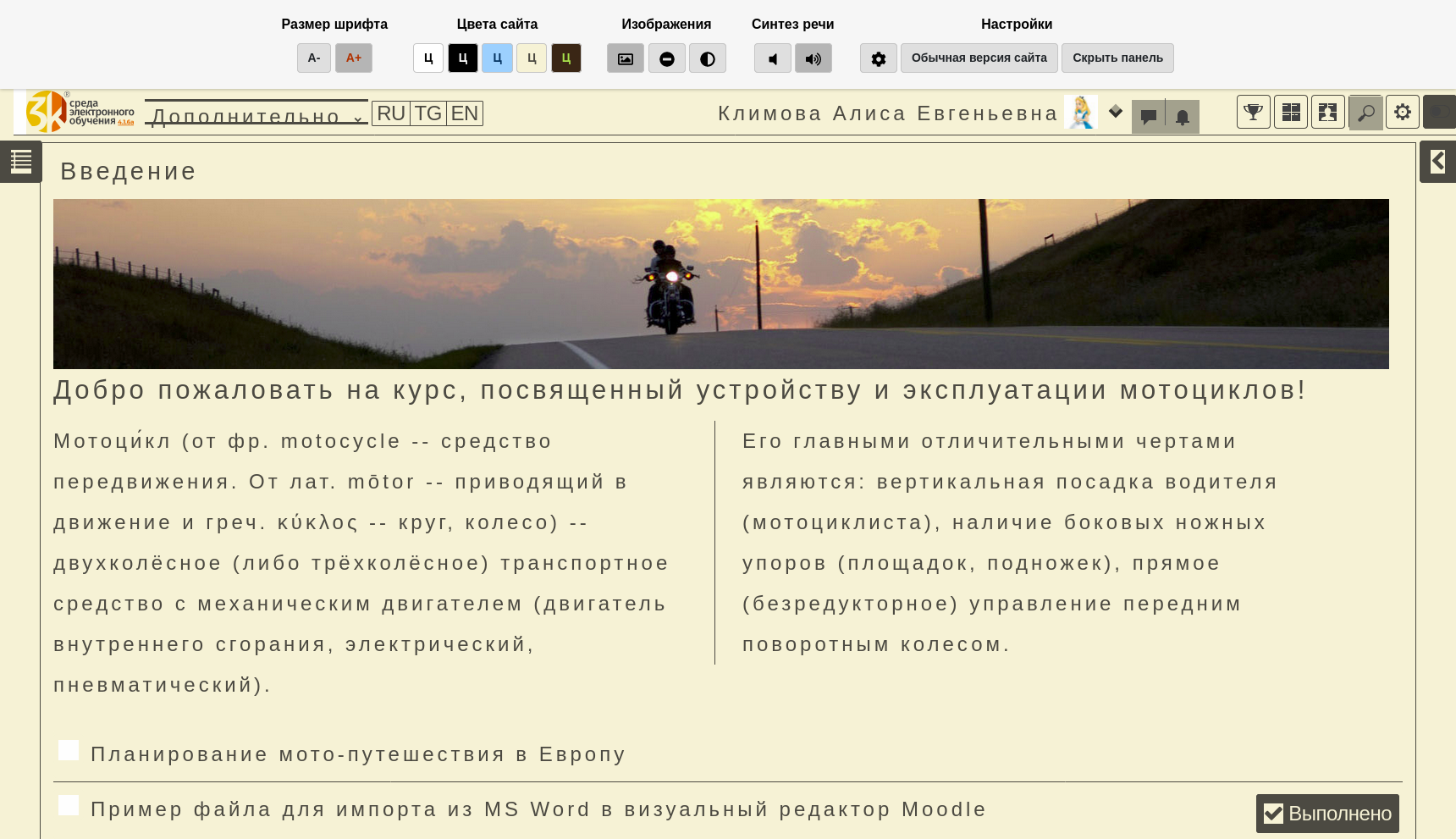Click Скрыть панель button

tap(1117, 58)
